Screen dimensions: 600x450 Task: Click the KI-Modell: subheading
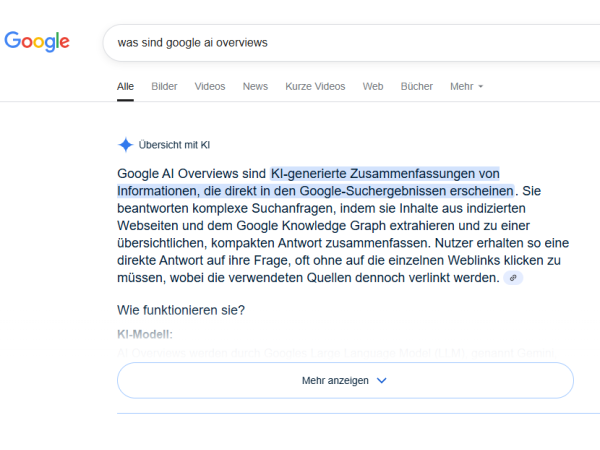[145, 334]
